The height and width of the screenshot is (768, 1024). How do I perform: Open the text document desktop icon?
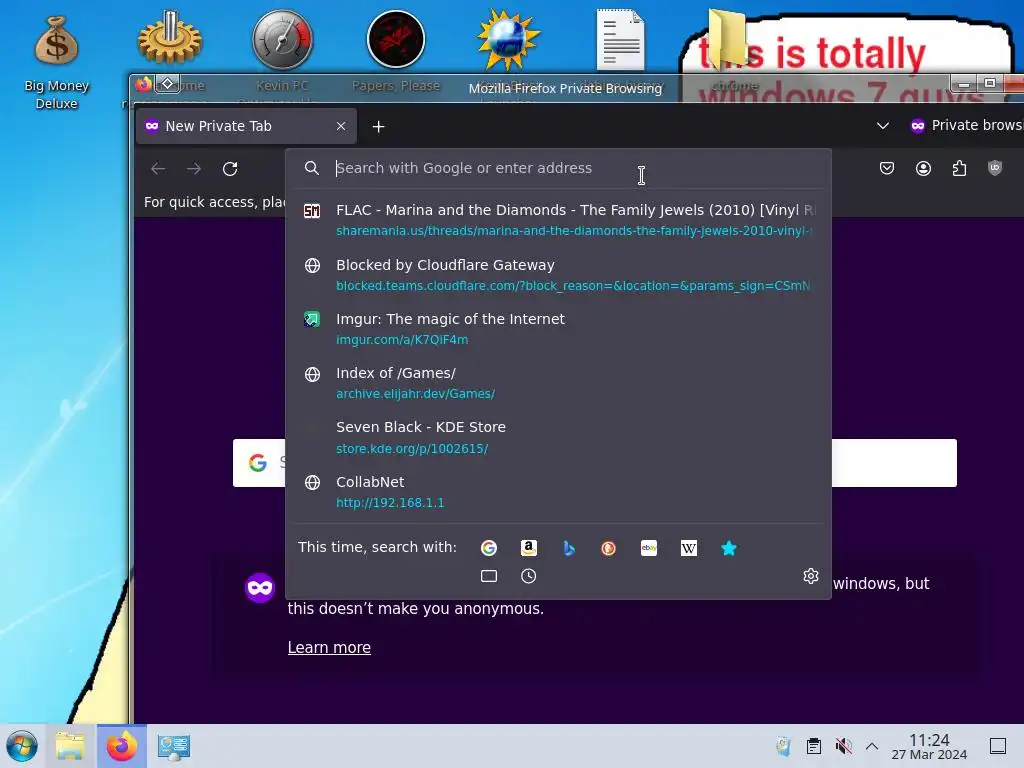620,40
